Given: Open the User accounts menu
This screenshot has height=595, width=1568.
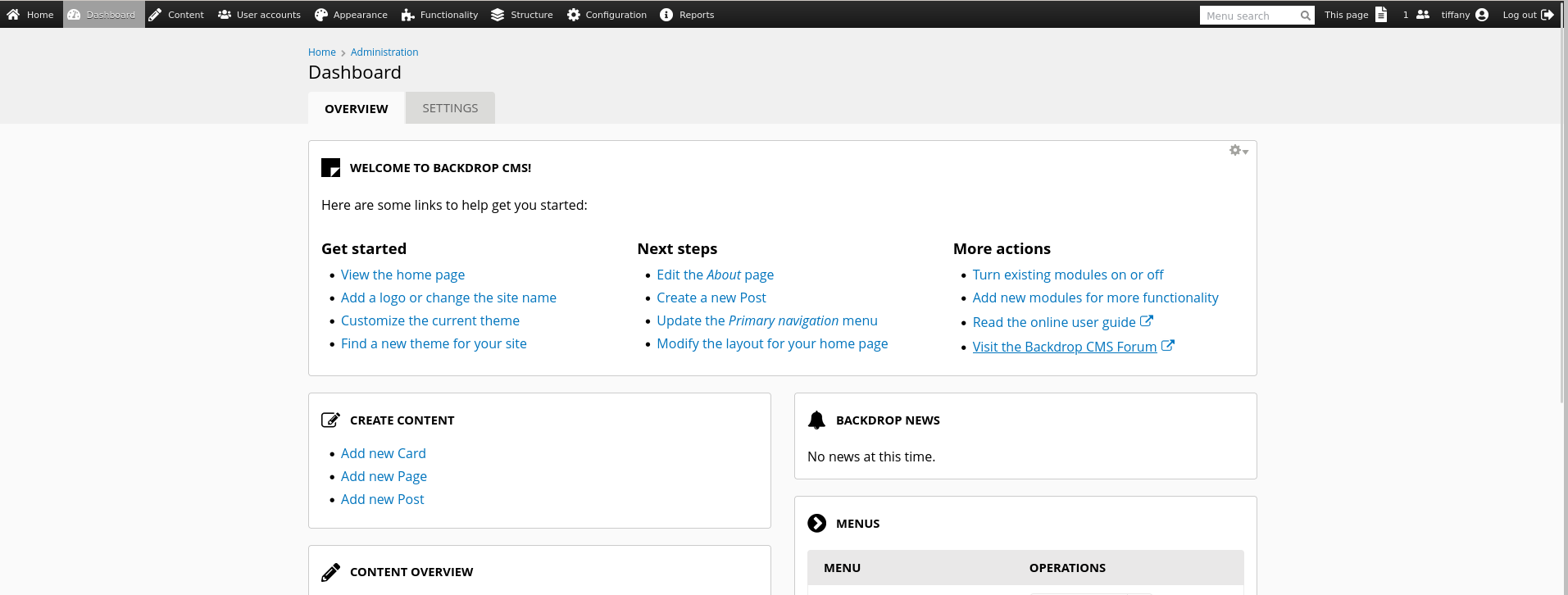Looking at the screenshot, I should [259, 15].
